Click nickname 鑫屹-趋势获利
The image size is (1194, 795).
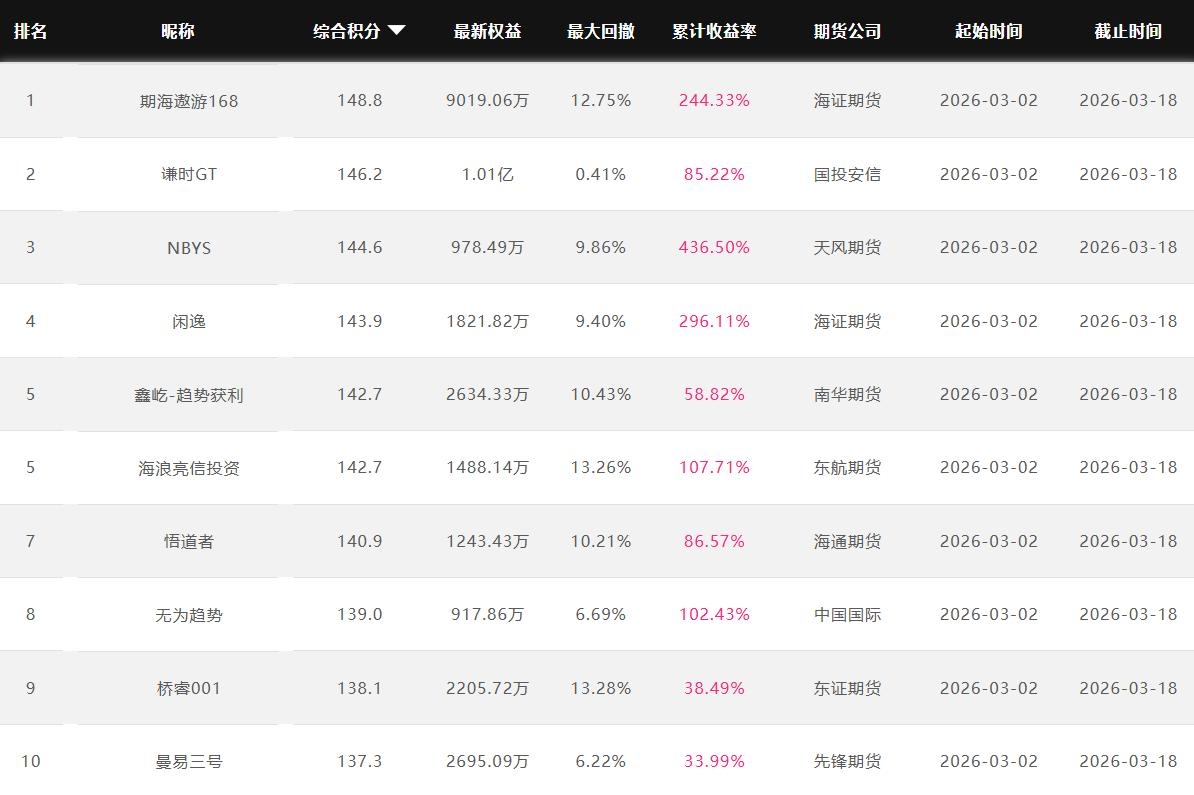(189, 395)
